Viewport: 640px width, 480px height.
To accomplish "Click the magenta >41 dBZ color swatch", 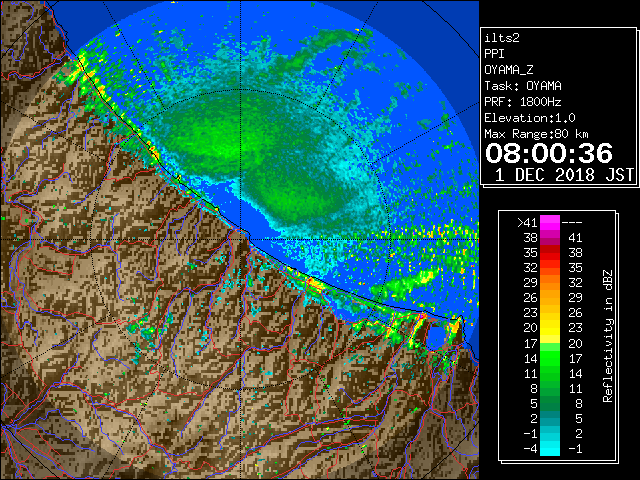I will pos(550,223).
